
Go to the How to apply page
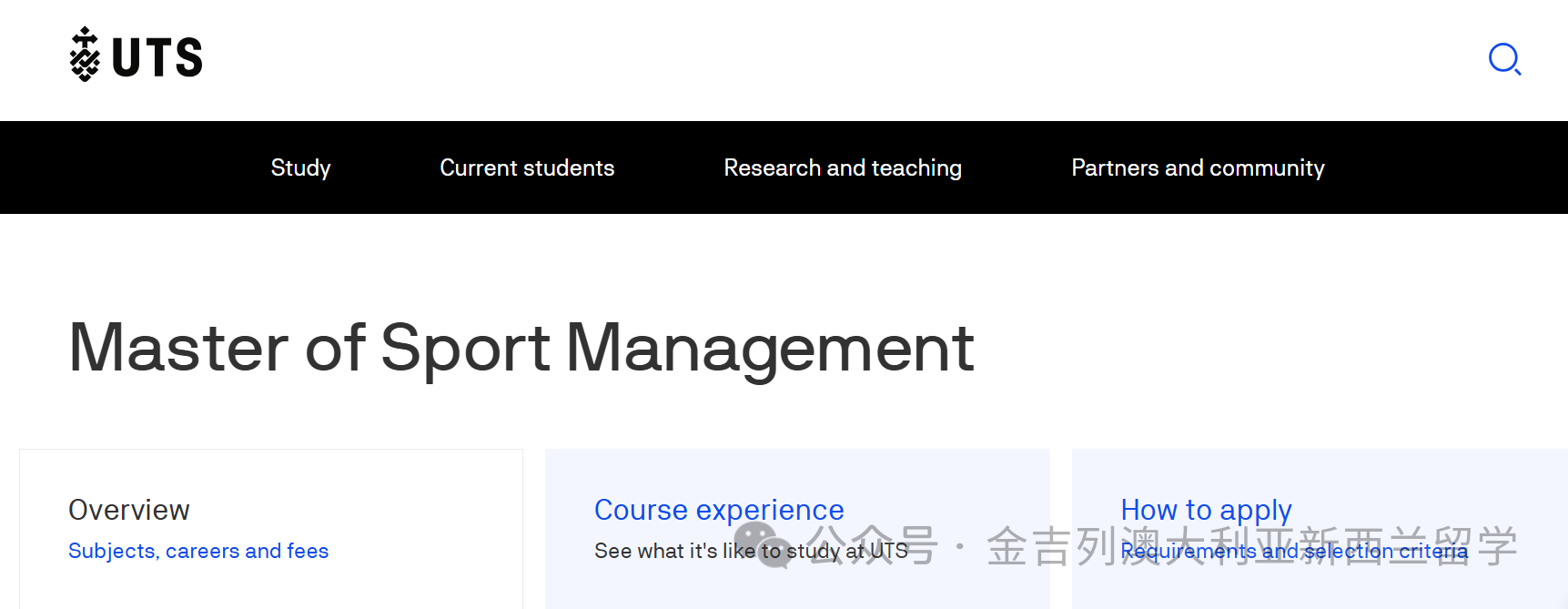point(1206,510)
